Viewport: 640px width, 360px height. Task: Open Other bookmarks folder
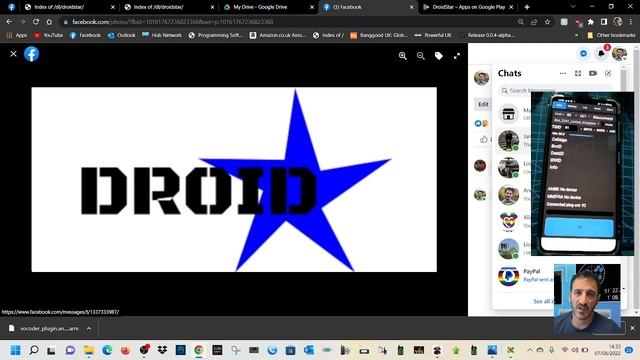[x=611, y=35]
